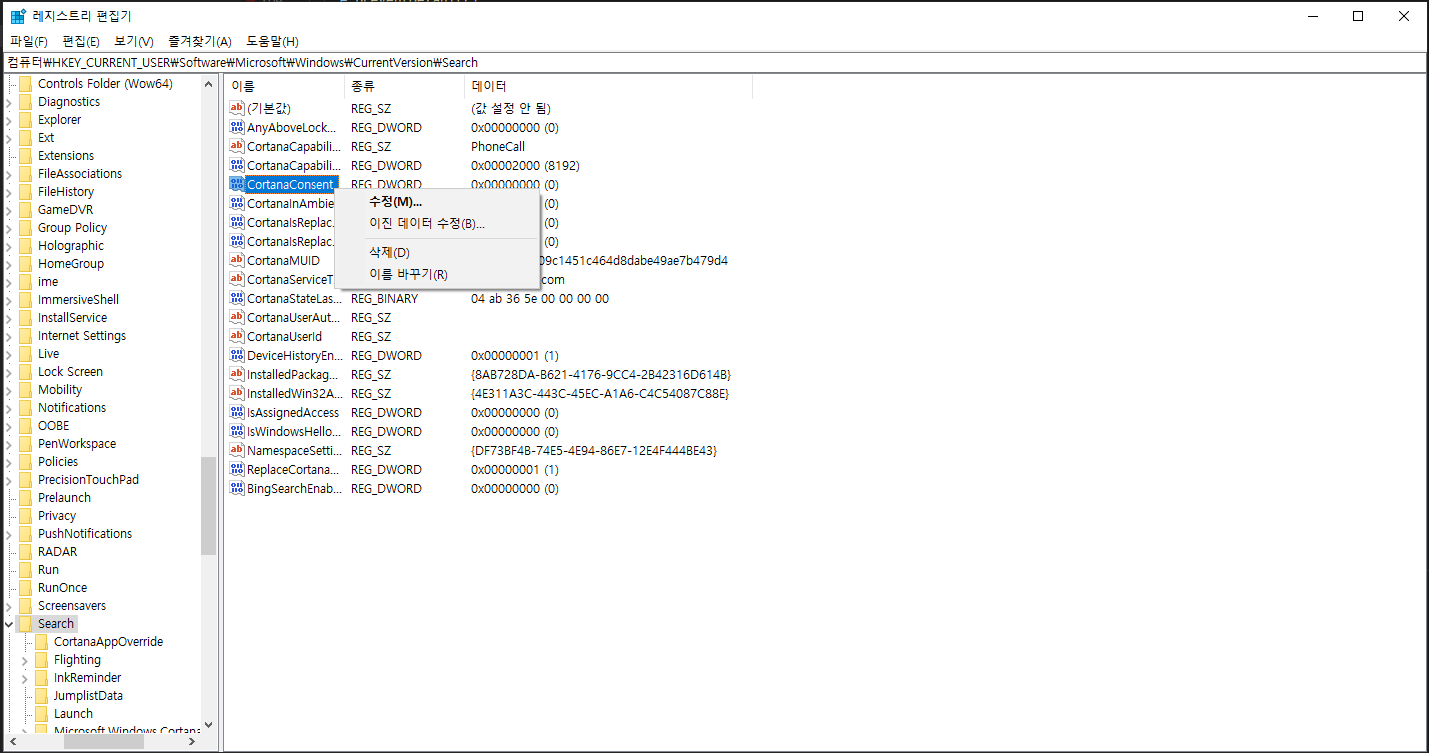
Task: Click the 0x00002000 (8192) data cell
Action: pos(525,165)
